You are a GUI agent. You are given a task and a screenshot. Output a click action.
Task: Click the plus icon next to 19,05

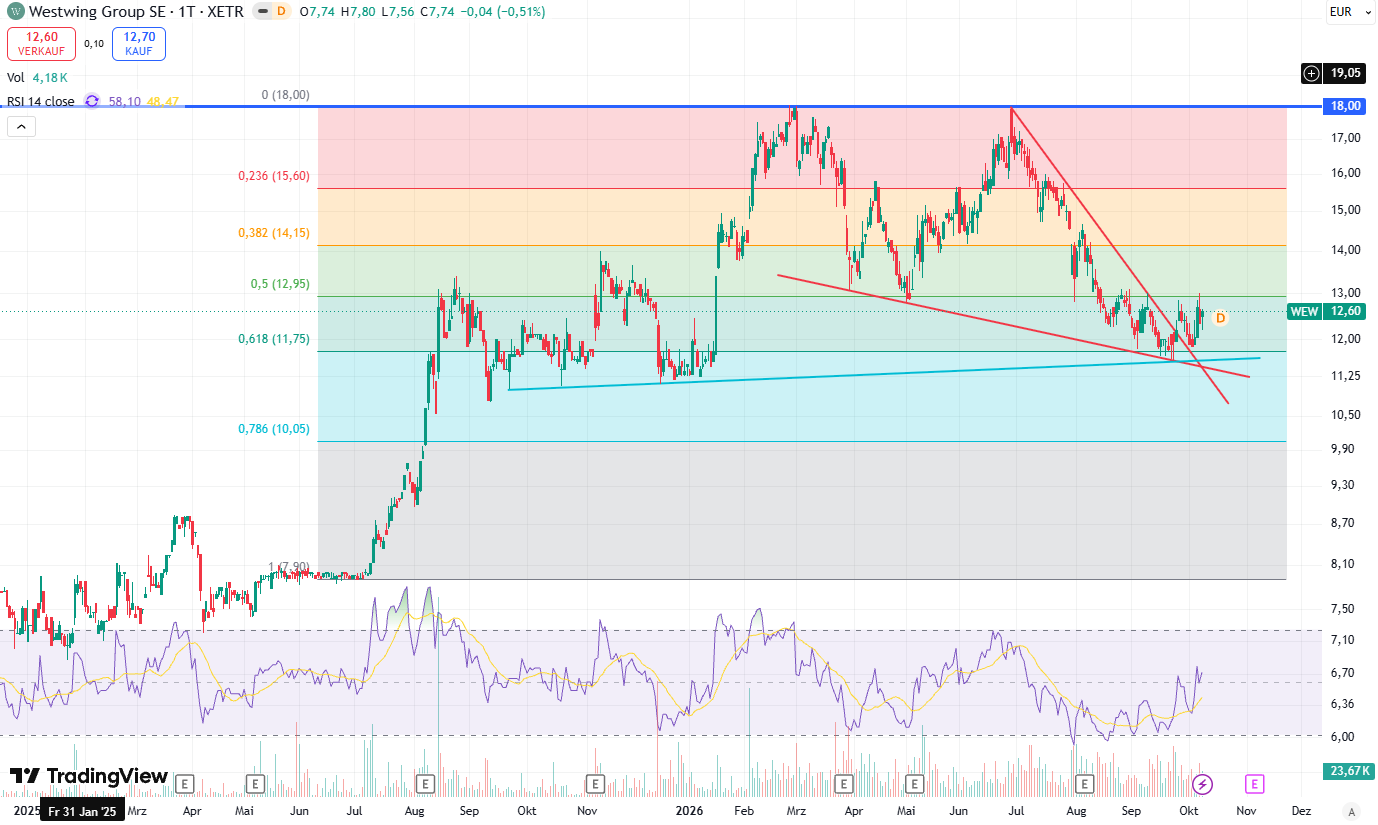click(1311, 73)
